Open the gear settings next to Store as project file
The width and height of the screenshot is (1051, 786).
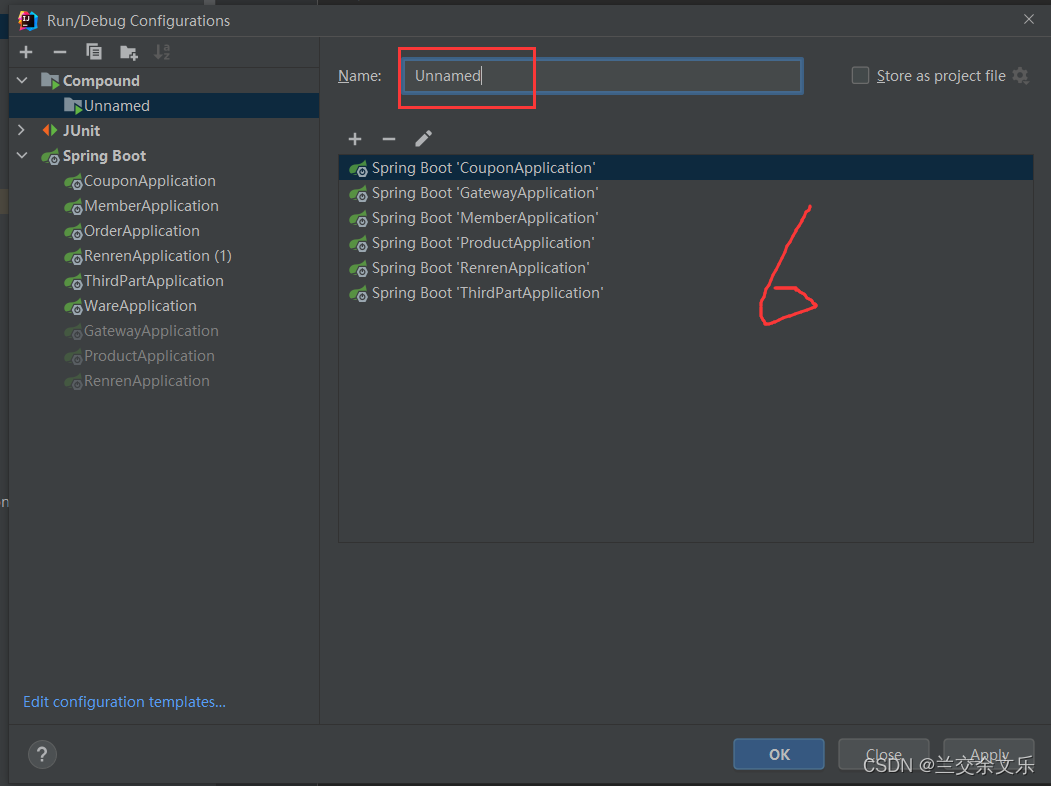pyautogui.click(x=1020, y=76)
